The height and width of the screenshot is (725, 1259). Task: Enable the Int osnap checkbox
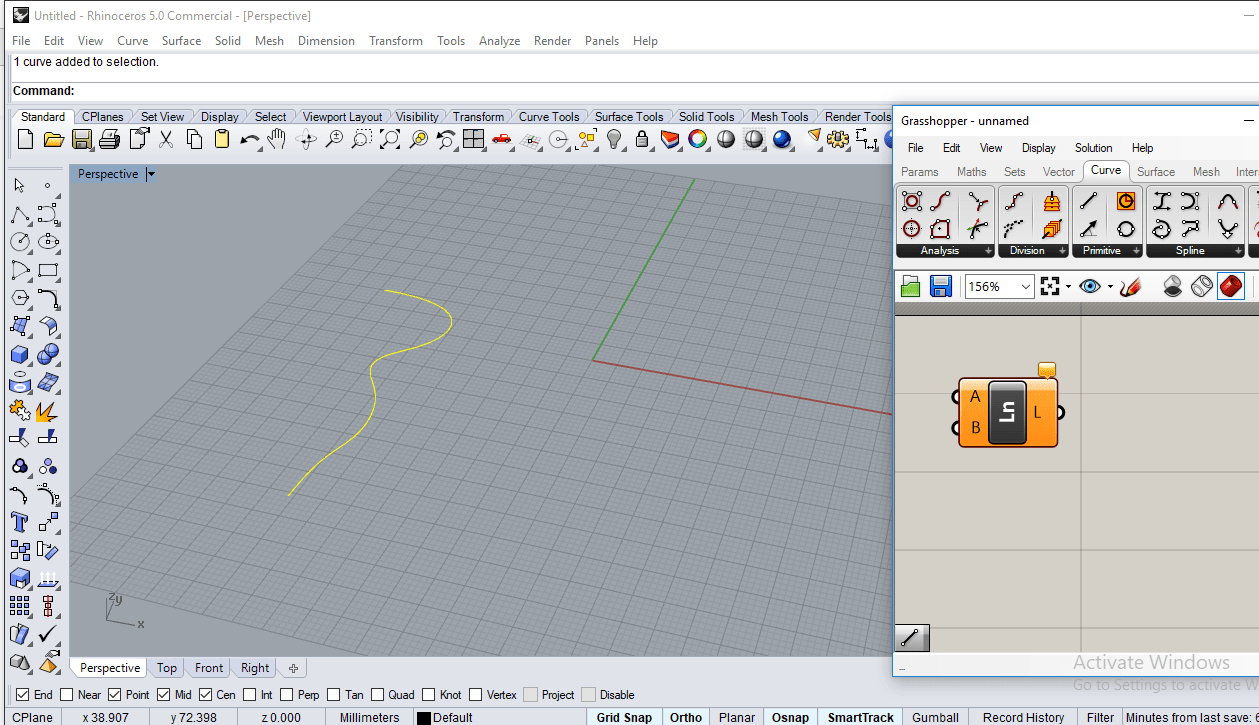250,694
